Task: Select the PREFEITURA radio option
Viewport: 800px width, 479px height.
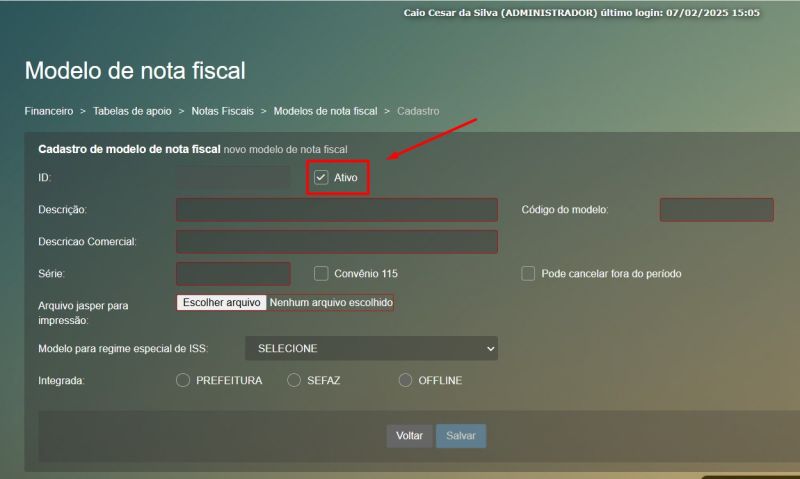Action: click(x=183, y=380)
